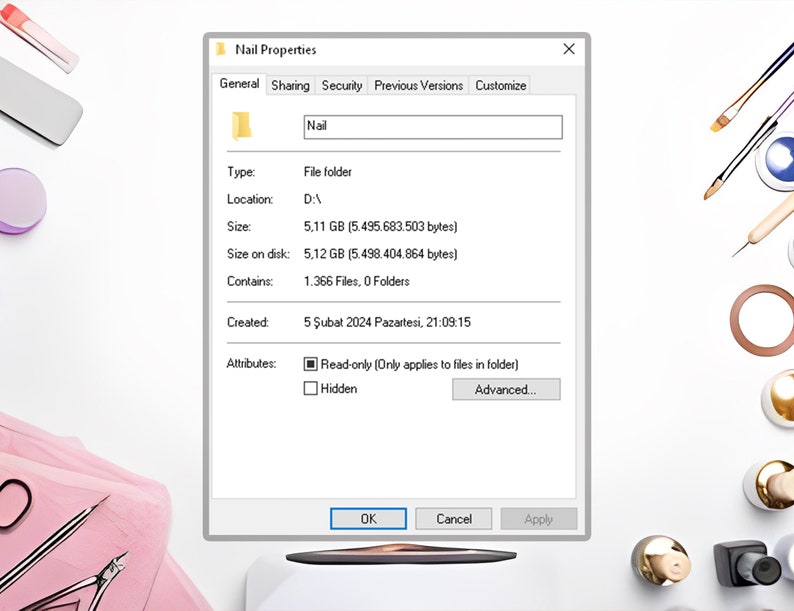Select the General tab
The width and height of the screenshot is (794, 611).
click(x=239, y=84)
